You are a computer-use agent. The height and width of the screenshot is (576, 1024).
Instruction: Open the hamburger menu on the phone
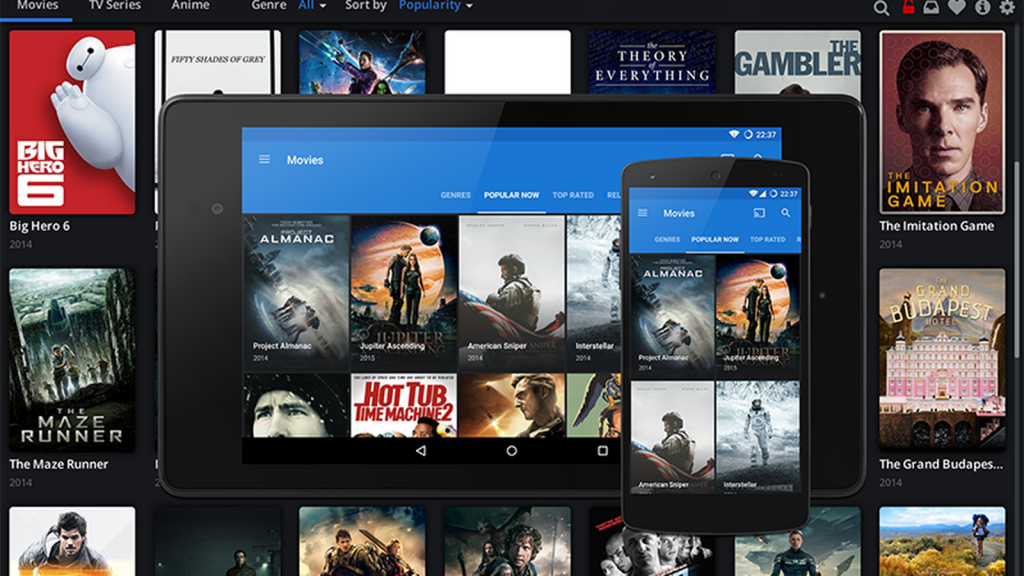click(x=643, y=213)
